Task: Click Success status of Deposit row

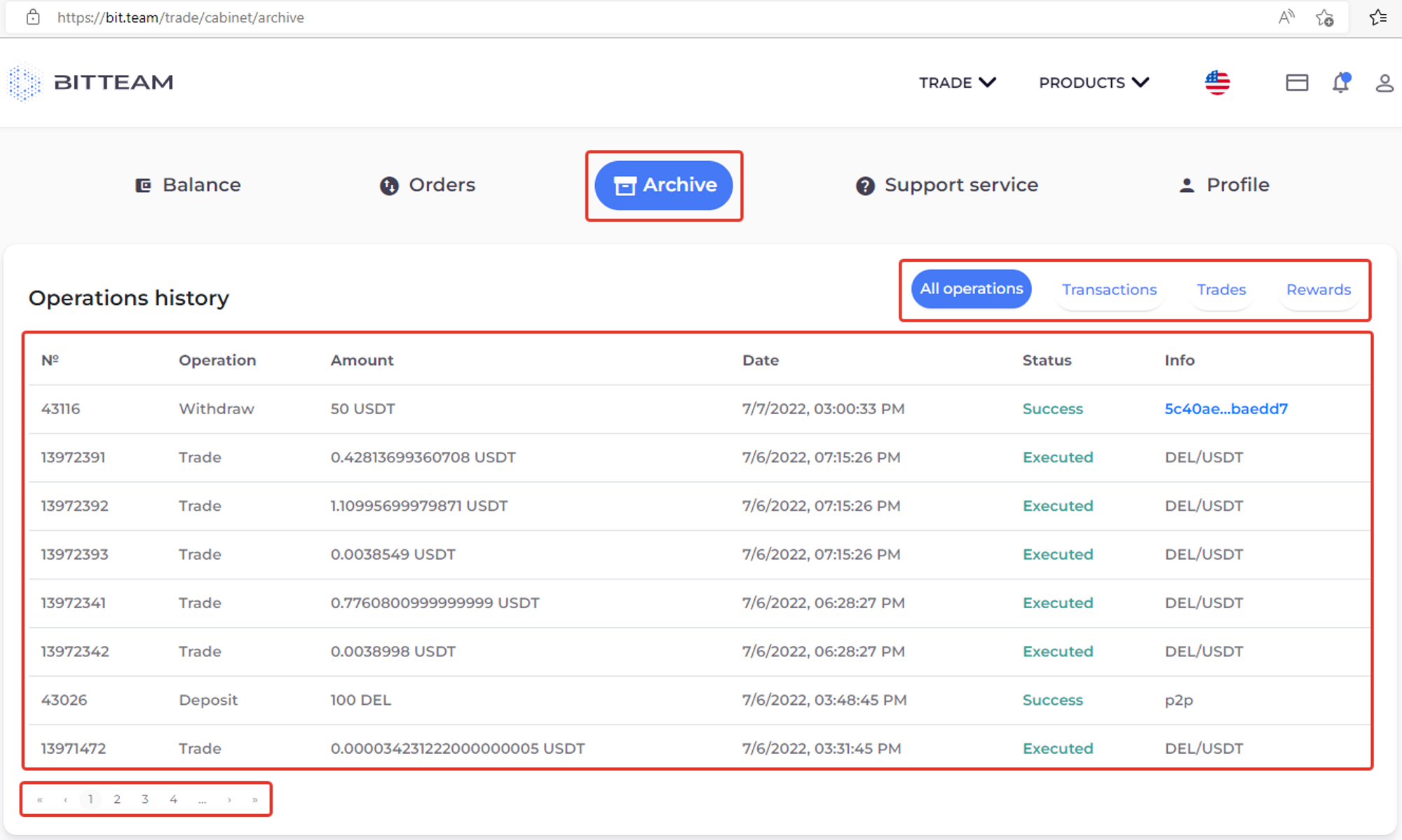Action: point(1052,700)
